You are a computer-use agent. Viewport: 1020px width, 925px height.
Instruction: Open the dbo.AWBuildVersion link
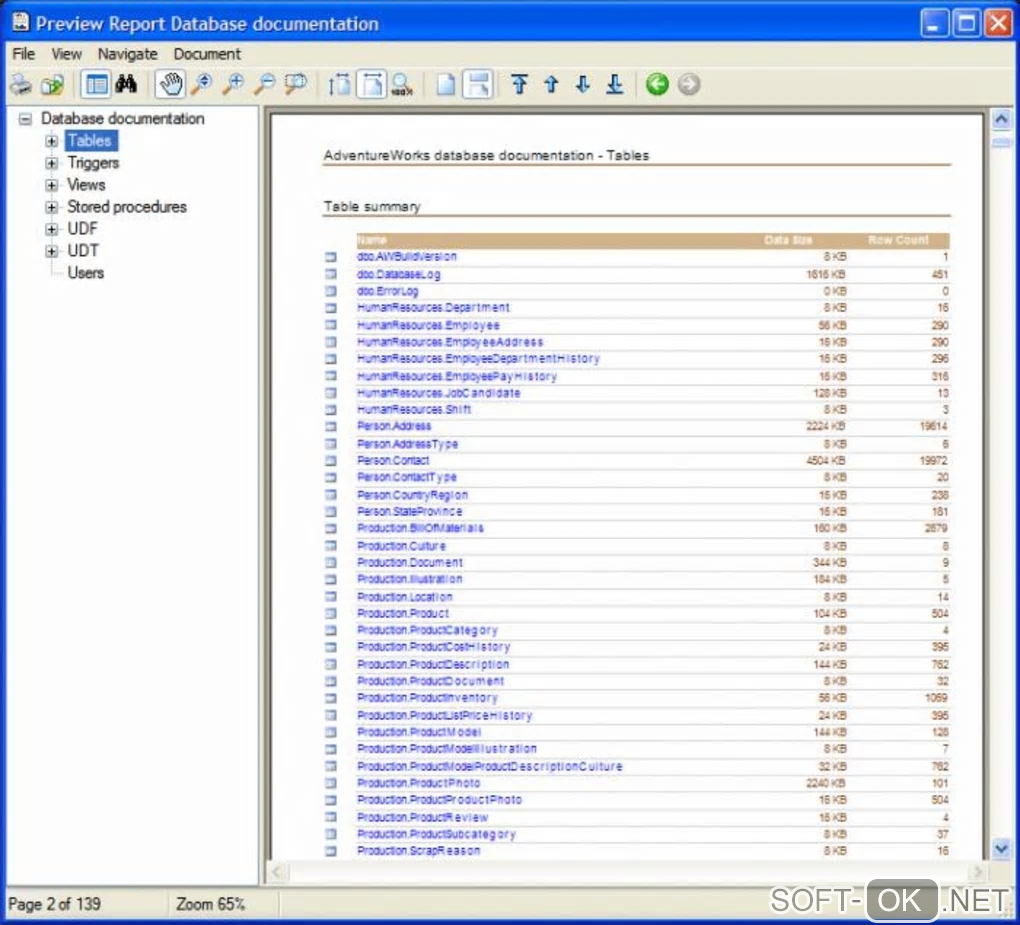pyautogui.click(x=407, y=256)
